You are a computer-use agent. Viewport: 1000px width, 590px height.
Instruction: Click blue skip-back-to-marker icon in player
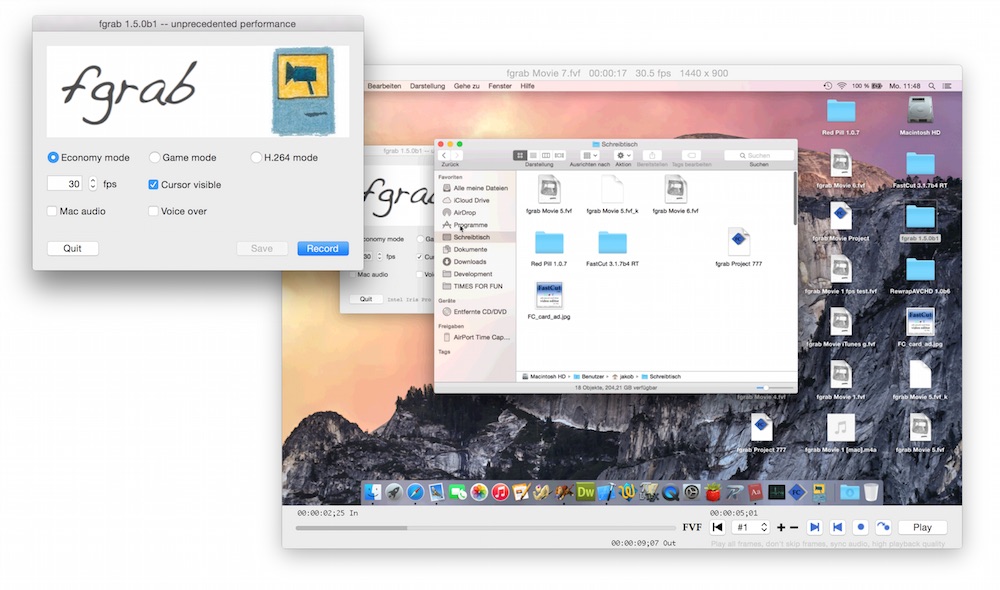(x=837, y=527)
